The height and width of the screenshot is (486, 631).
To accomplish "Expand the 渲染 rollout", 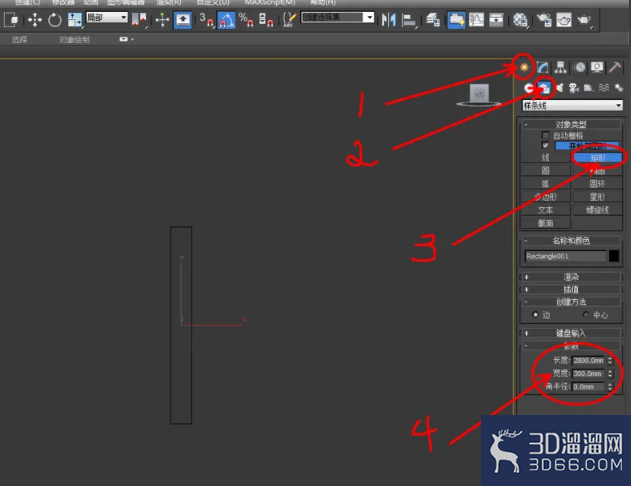I will (571, 277).
